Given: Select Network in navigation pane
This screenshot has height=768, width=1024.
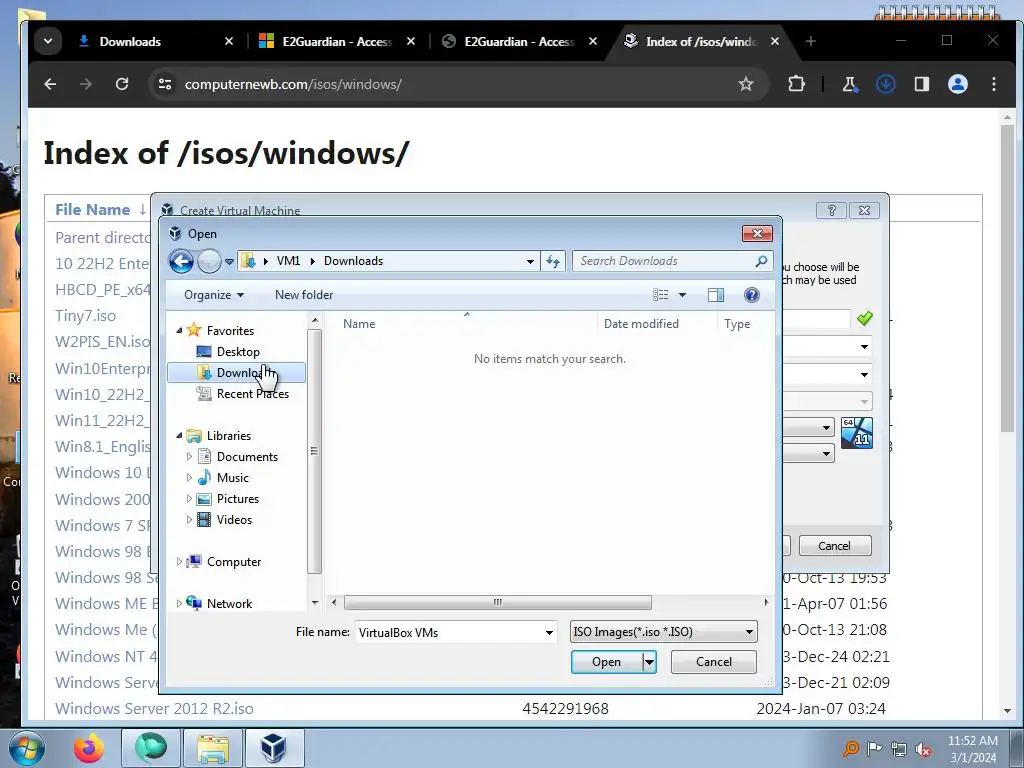Looking at the screenshot, I should 229,604.
